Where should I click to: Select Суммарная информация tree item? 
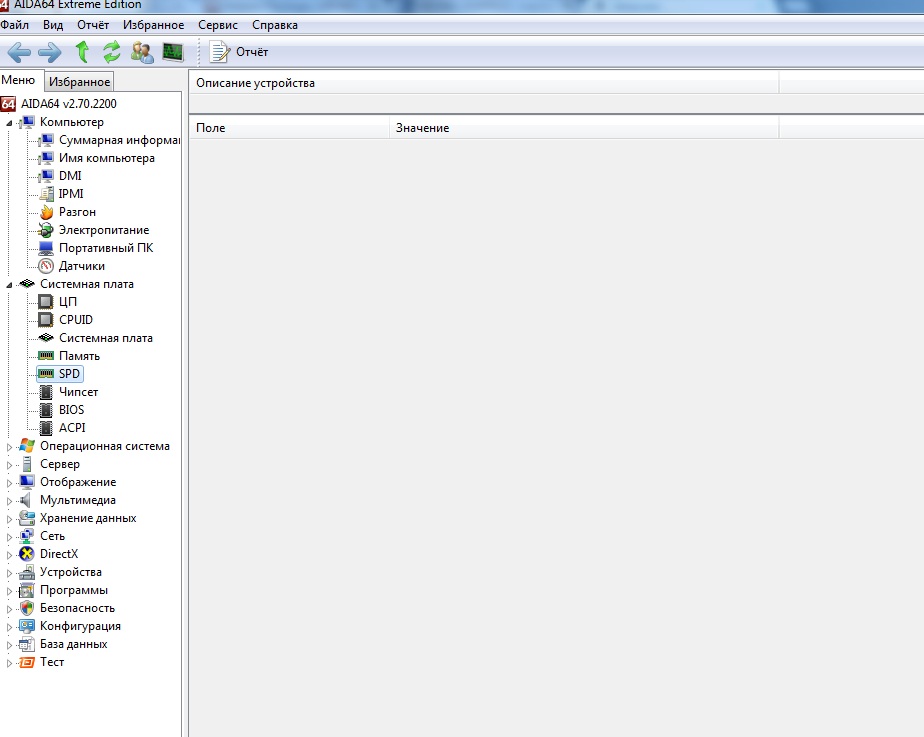point(120,140)
